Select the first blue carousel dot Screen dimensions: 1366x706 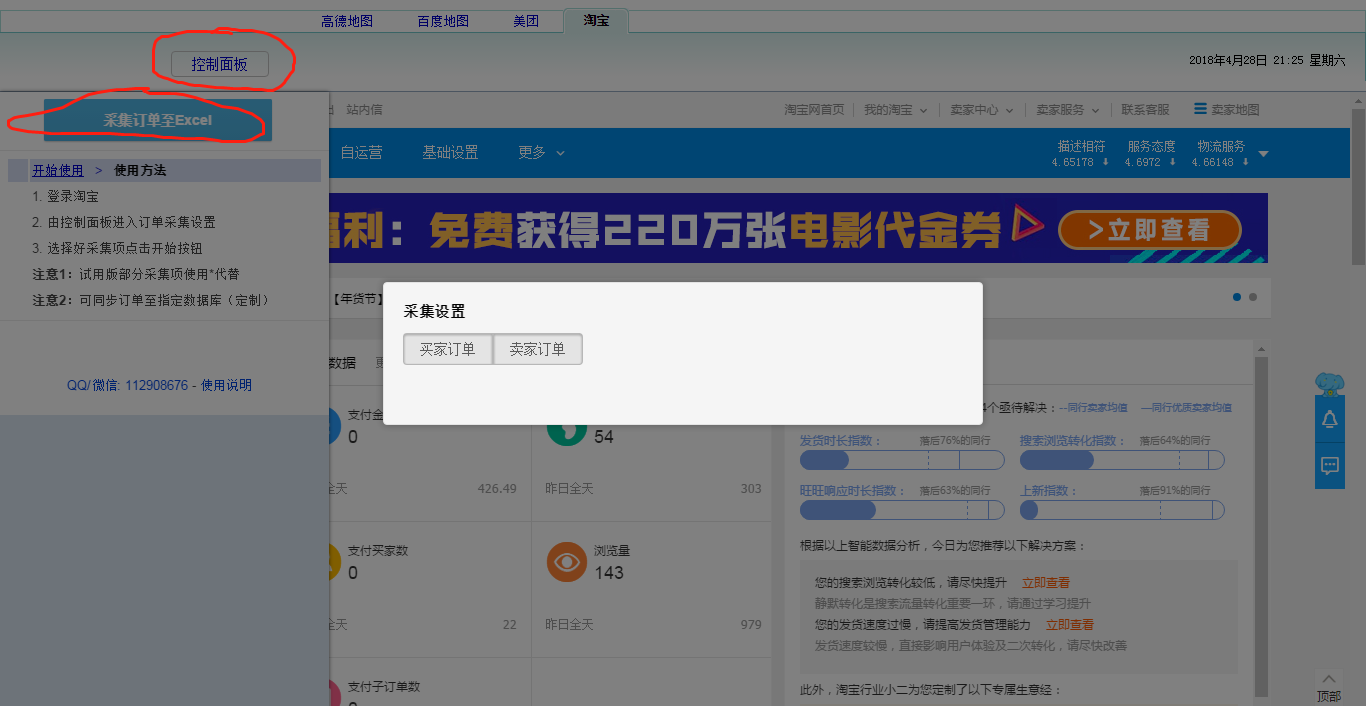click(x=1237, y=297)
